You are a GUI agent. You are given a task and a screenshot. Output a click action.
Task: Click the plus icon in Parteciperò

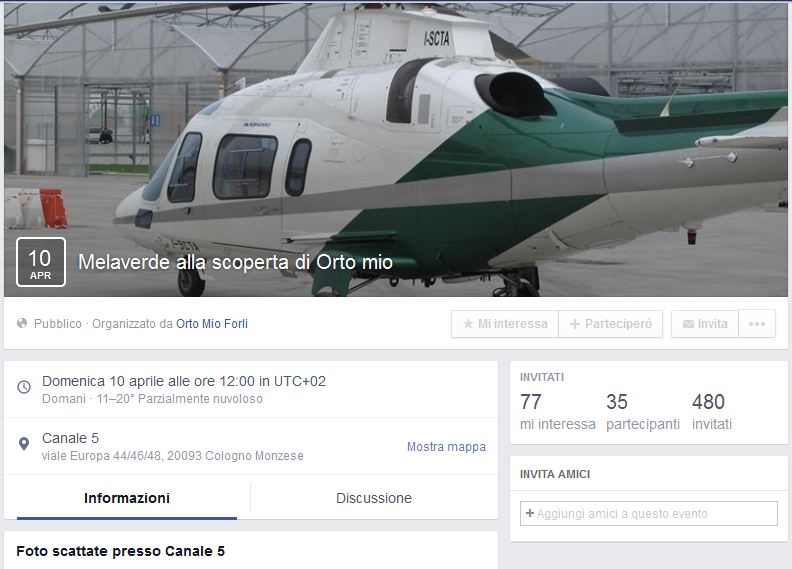[x=575, y=324]
